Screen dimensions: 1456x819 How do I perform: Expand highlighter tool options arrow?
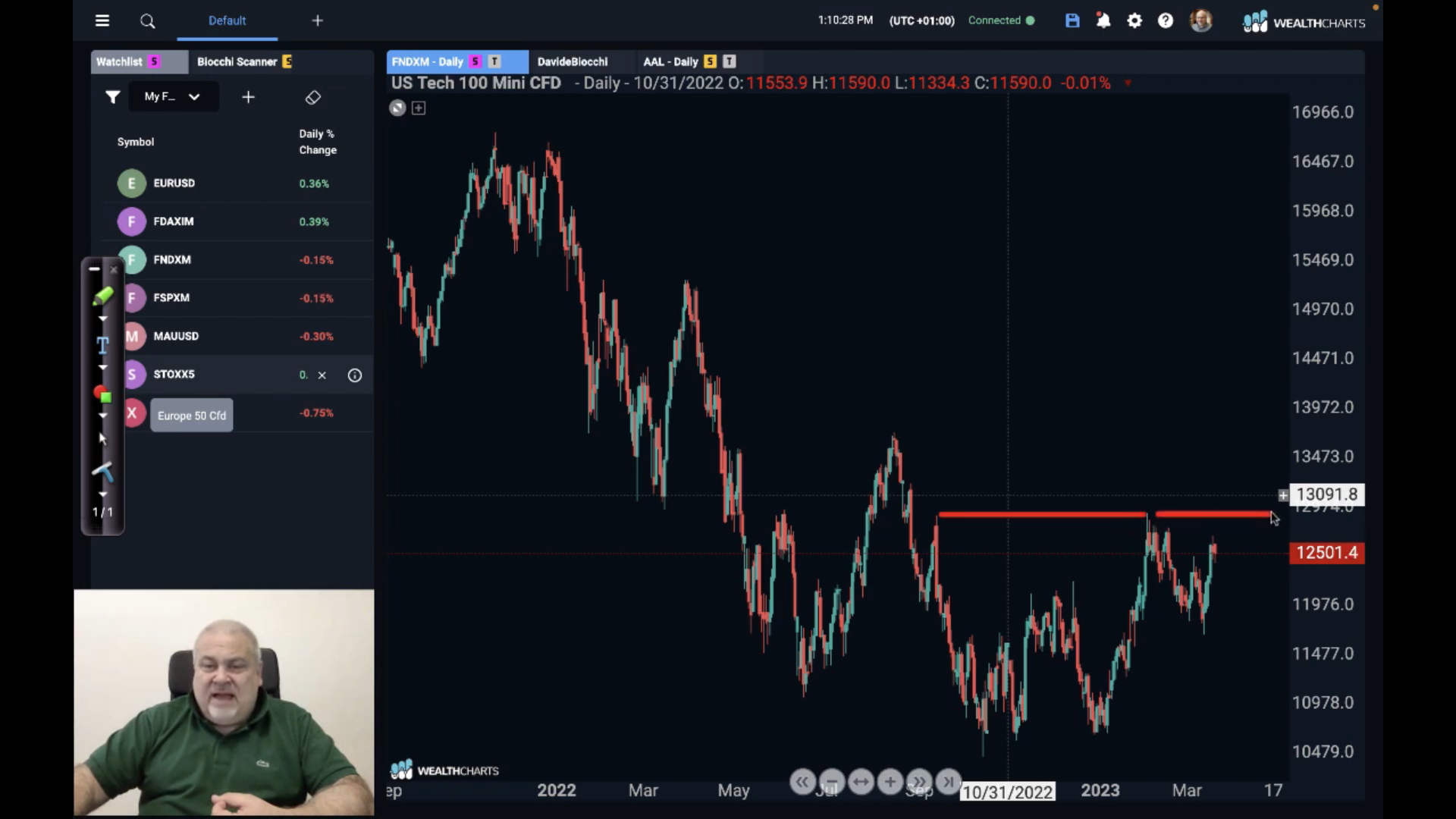pos(102,319)
